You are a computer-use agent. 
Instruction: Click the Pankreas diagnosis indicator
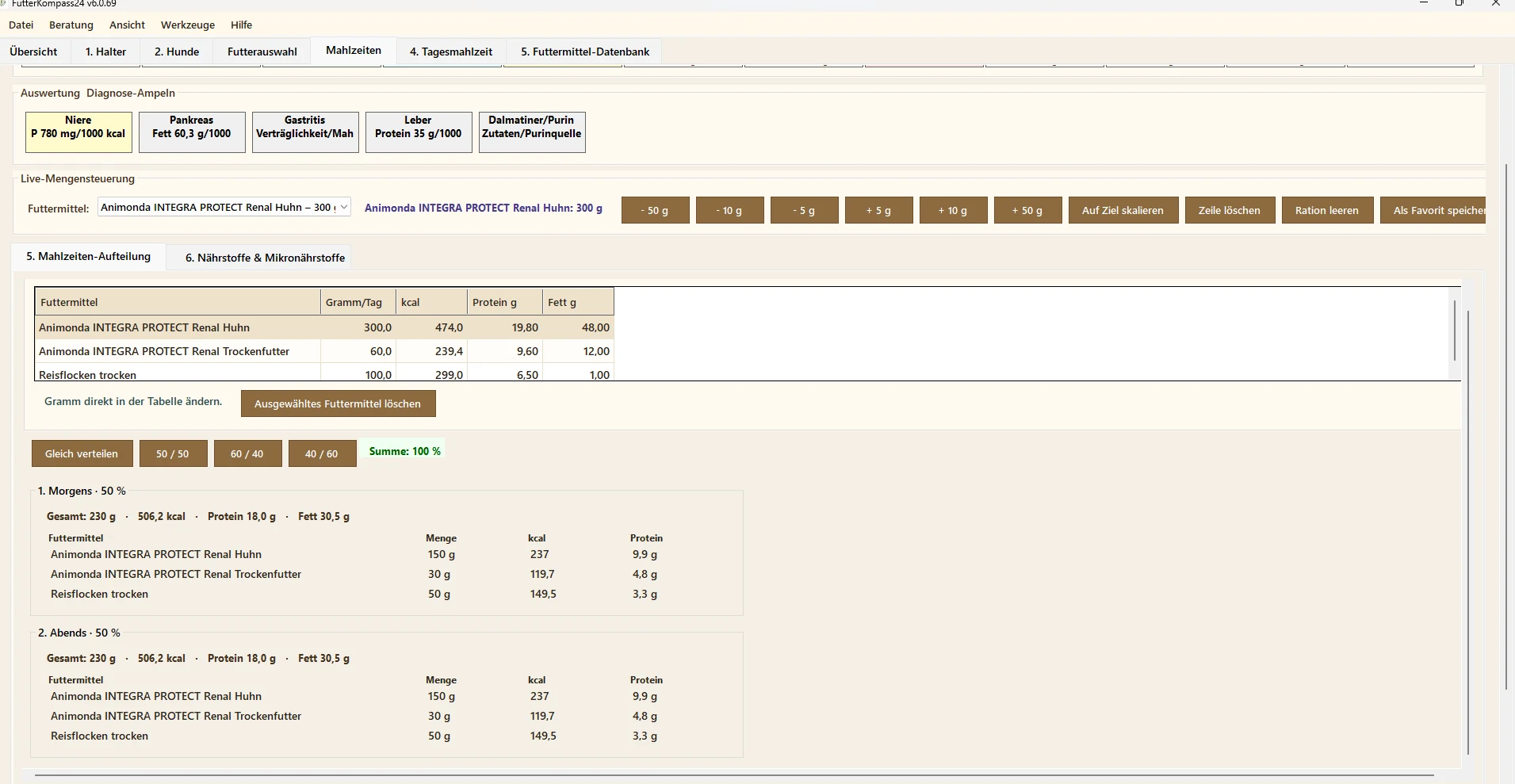click(x=192, y=132)
